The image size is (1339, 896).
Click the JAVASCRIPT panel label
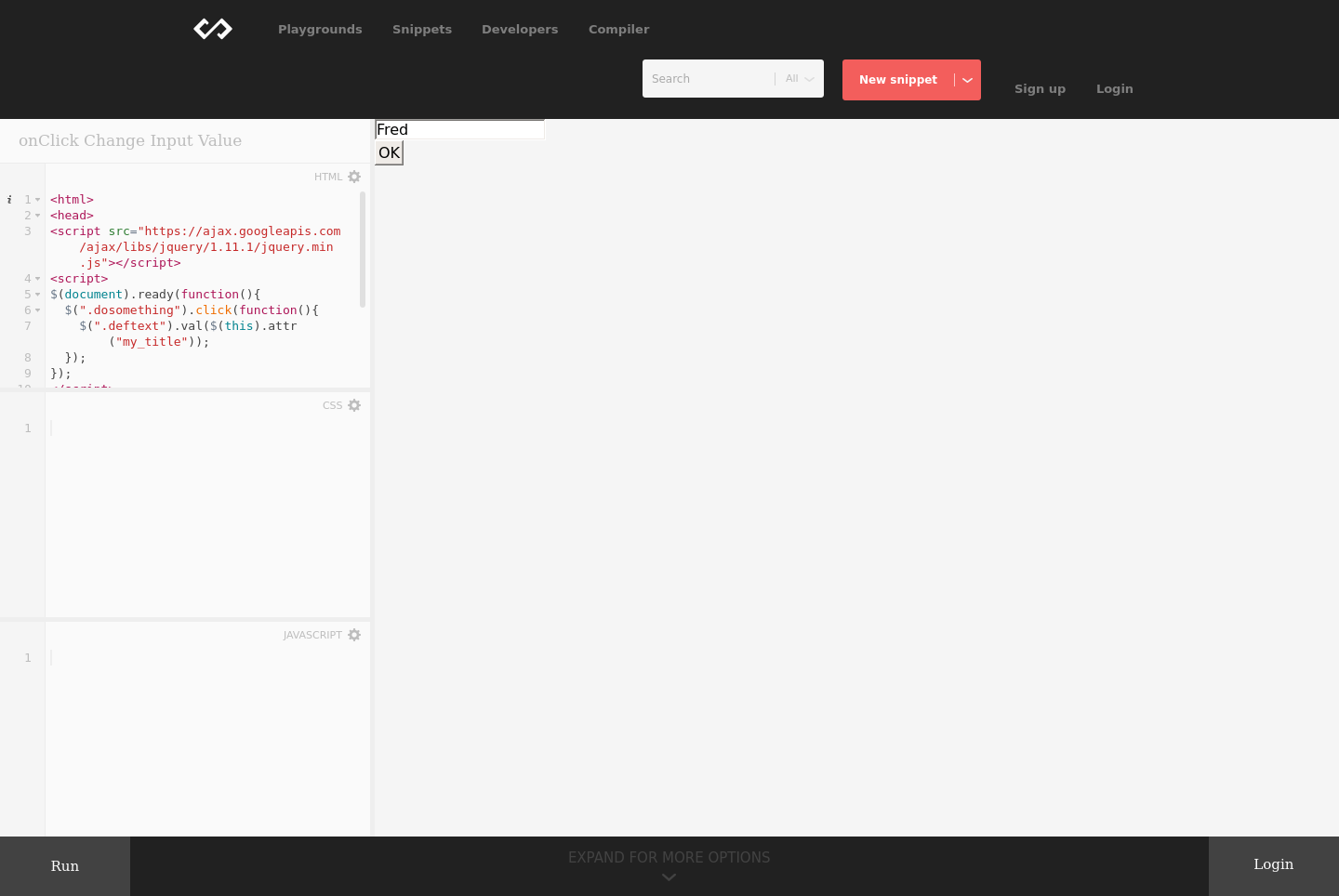click(x=312, y=635)
